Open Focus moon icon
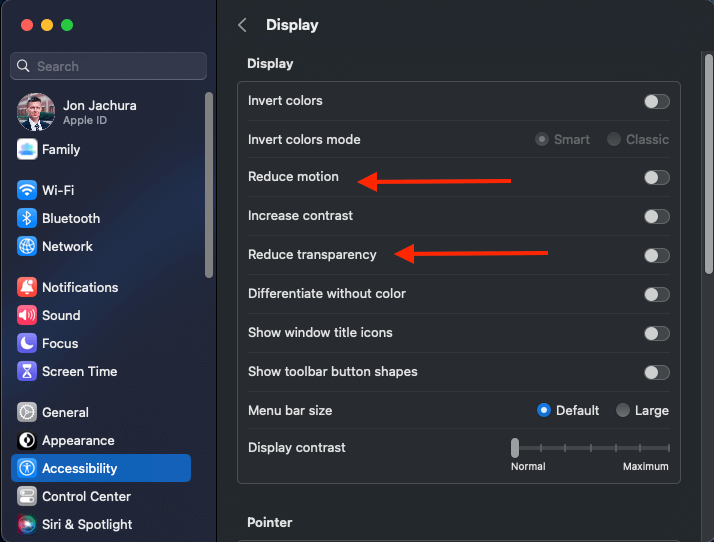This screenshot has width=714, height=542. pos(27,343)
